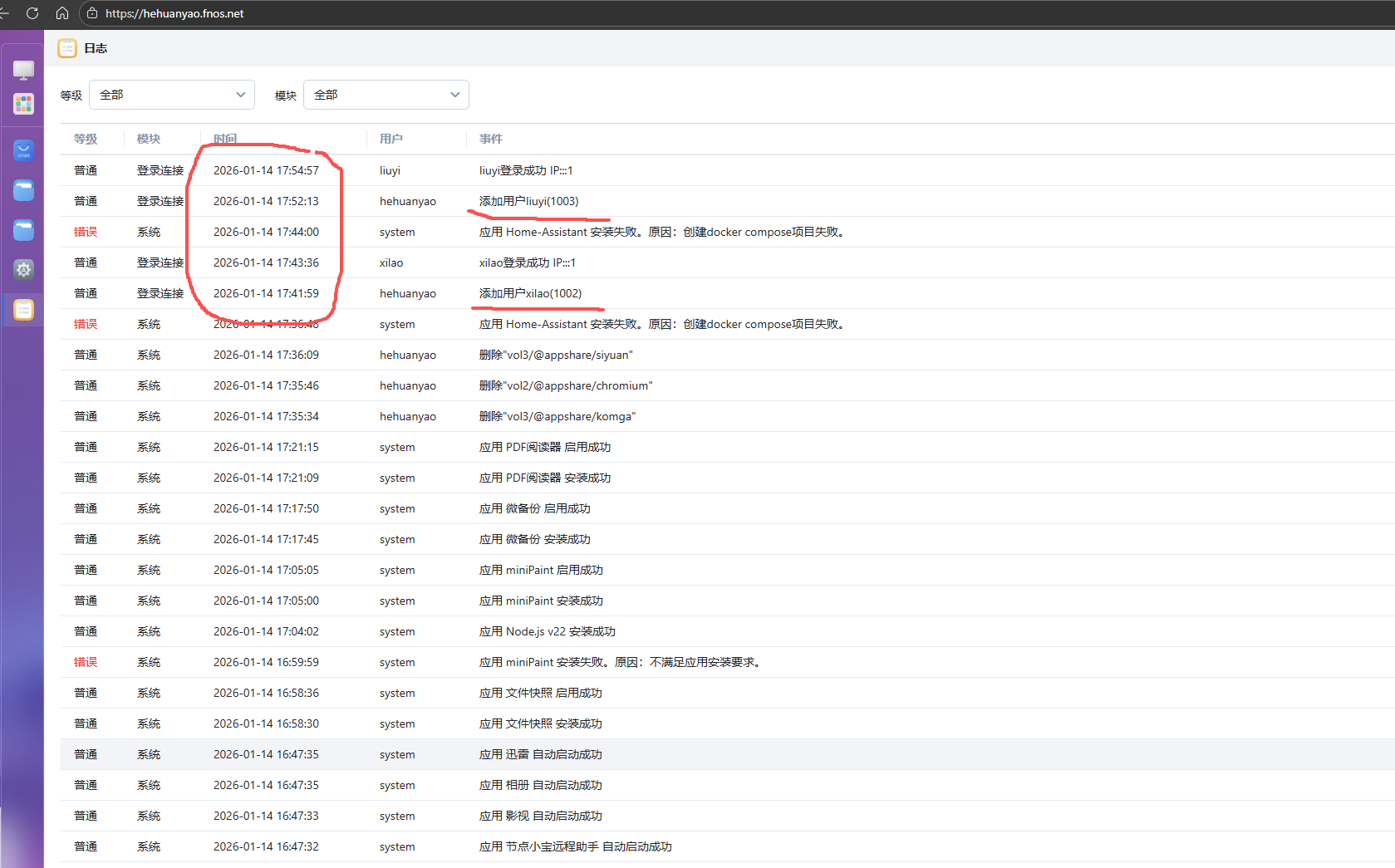Click user 'hehuanyao' in the 17:52:13 row

[x=408, y=201]
